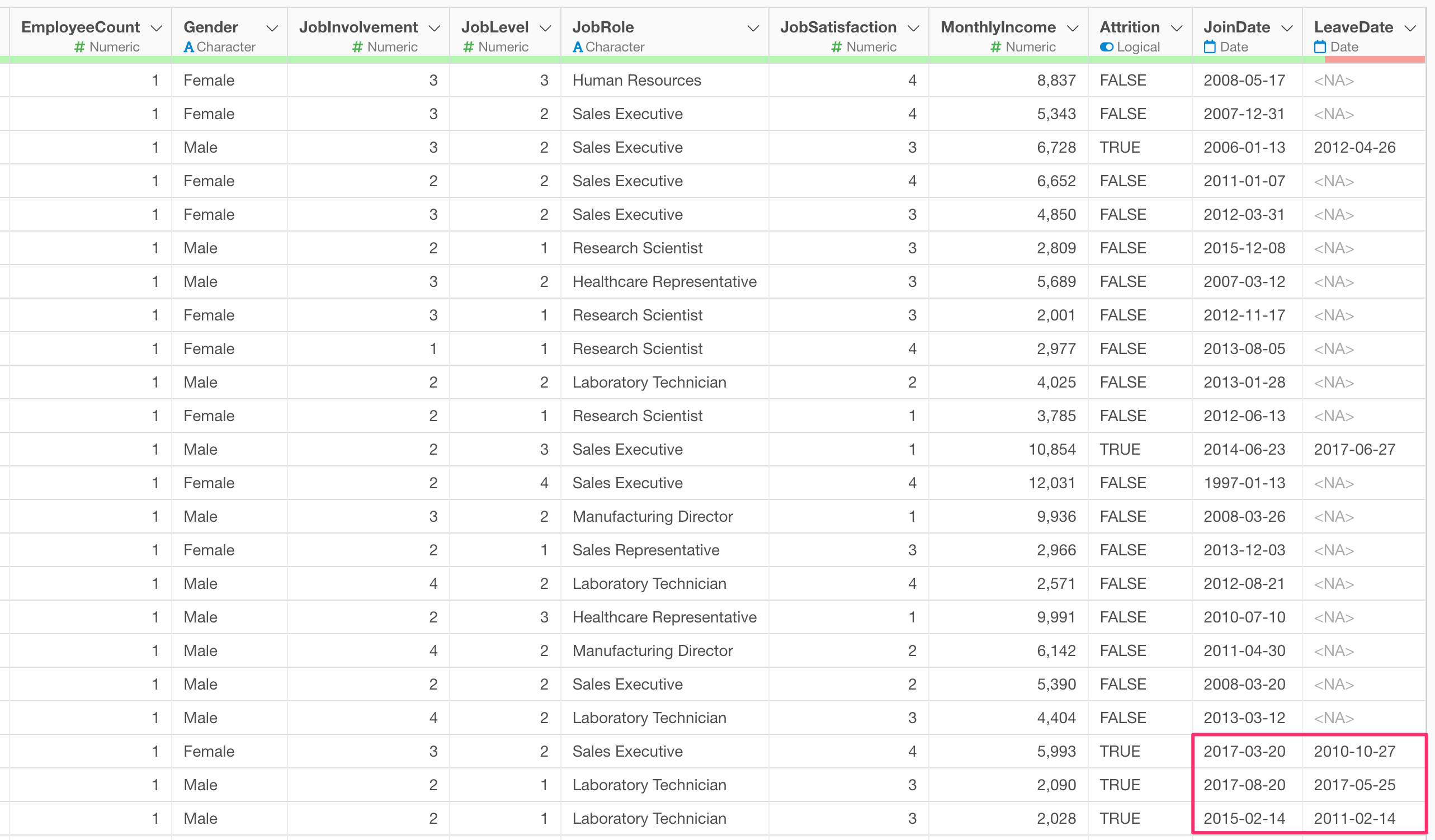Select the JoinDate column header name
Viewport: 1435px width, 840px height.
tap(1236, 27)
